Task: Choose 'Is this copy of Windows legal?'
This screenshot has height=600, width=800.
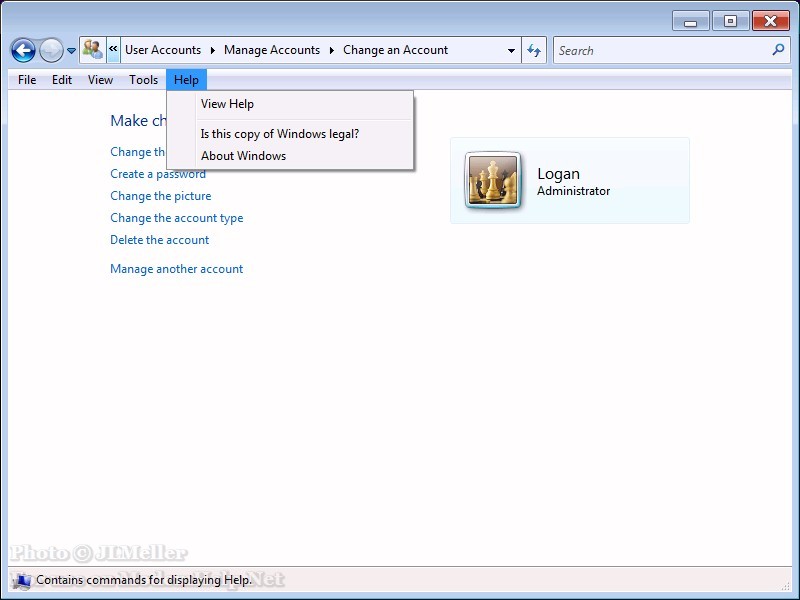Action: pyautogui.click(x=279, y=134)
